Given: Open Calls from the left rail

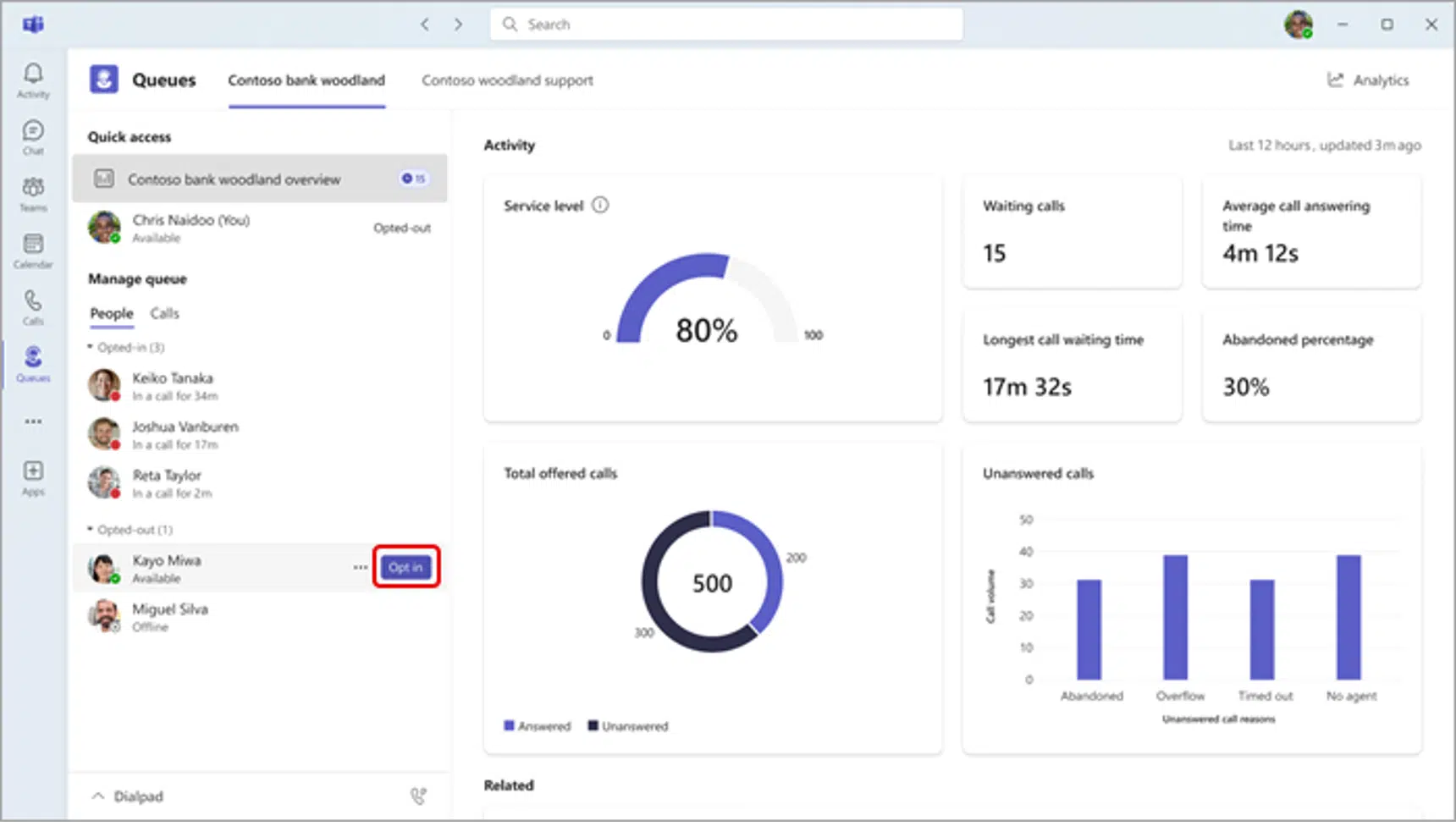Looking at the screenshot, I should click(x=33, y=307).
